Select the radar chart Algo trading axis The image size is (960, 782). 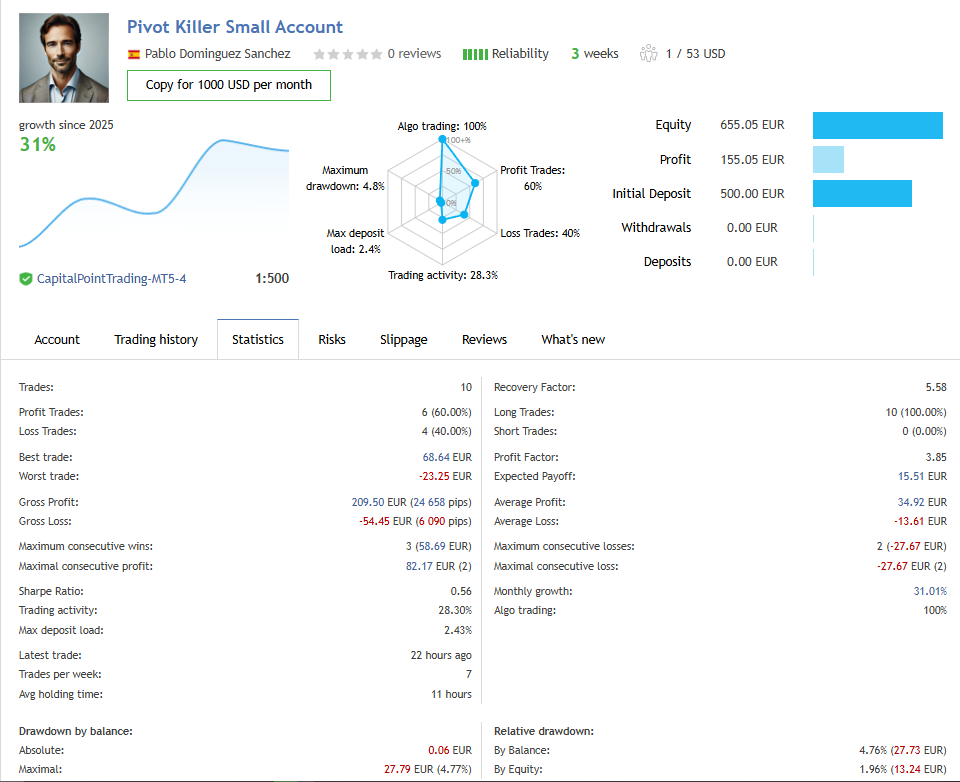click(x=443, y=140)
